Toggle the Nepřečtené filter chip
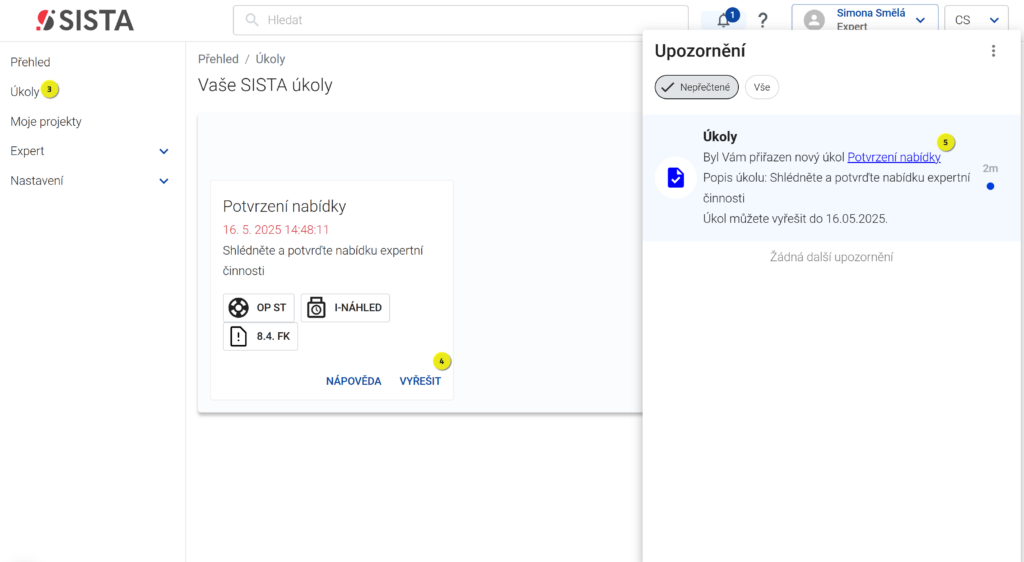The height and width of the screenshot is (562, 1024). (697, 87)
